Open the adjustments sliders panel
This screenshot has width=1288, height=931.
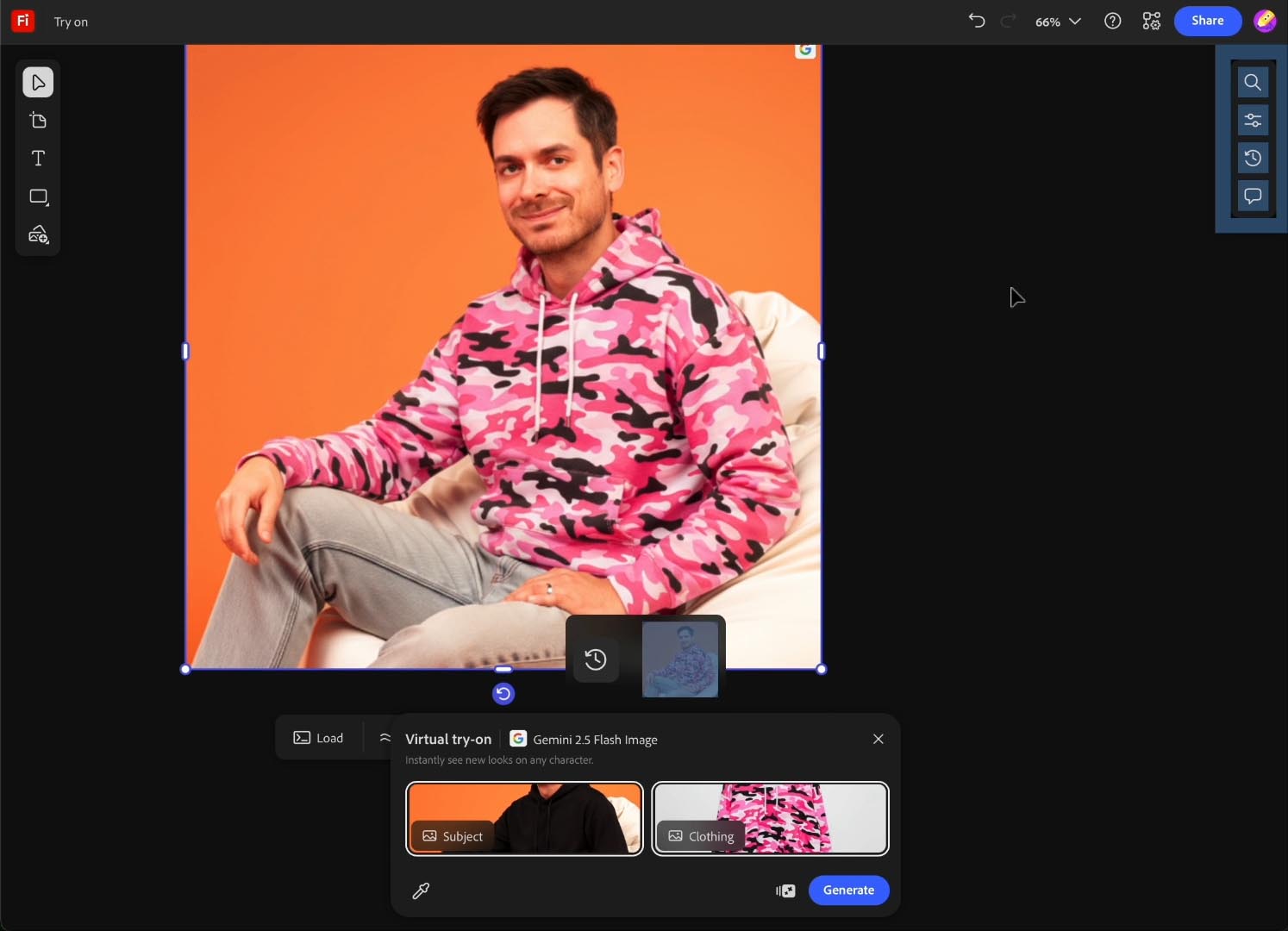1253,121
